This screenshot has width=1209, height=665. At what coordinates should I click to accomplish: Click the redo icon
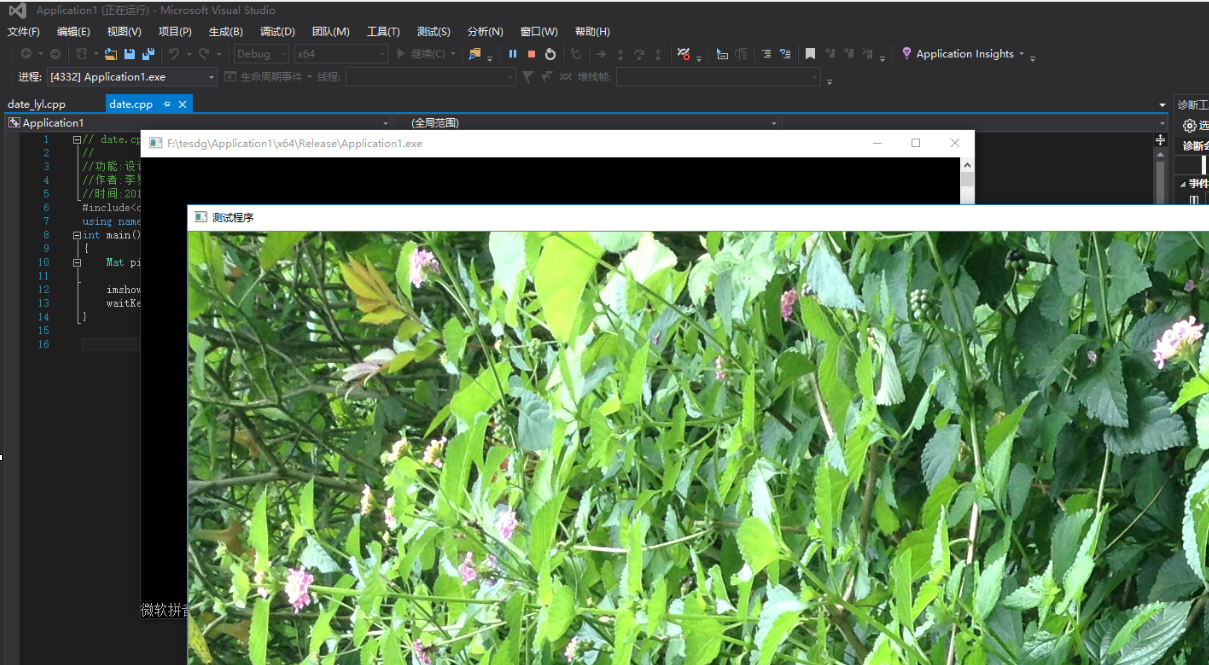pos(205,54)
